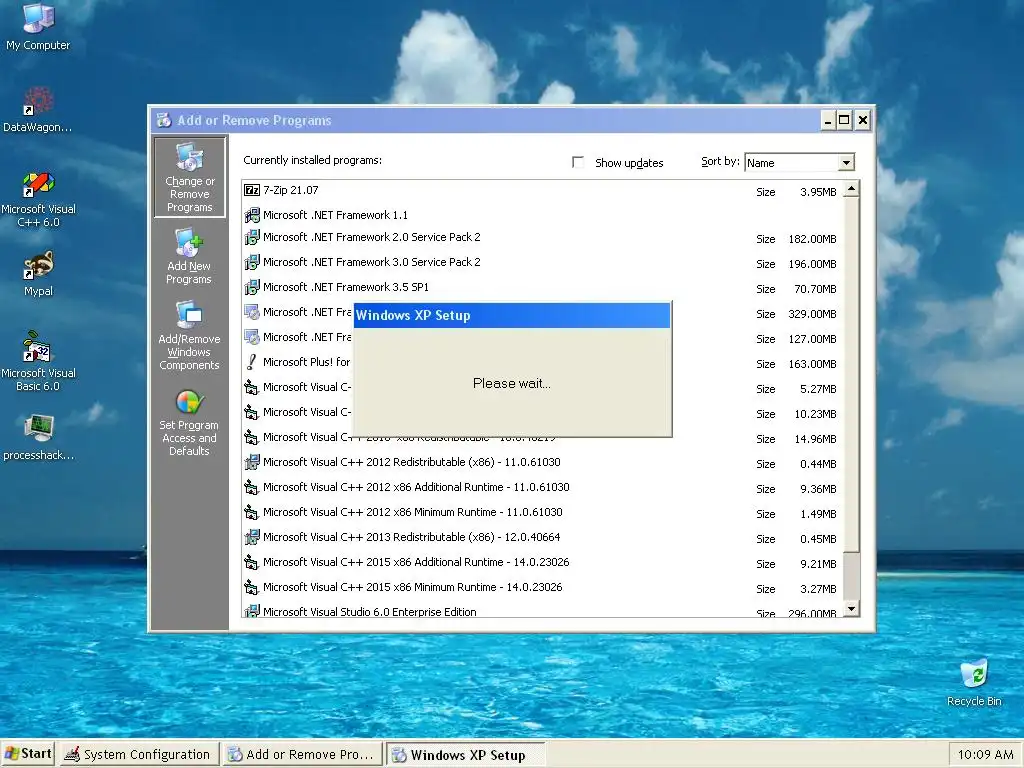Open the Sort by Name dropdown
This screenshot has height=768, width=1024.
[846, 163]
